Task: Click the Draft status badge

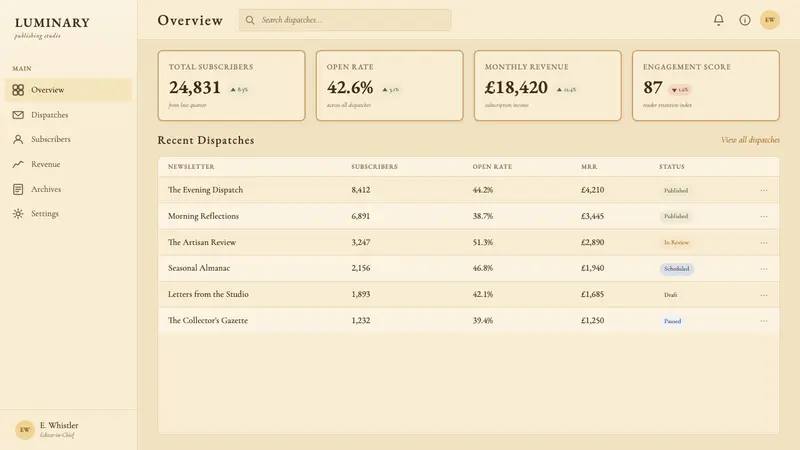Action: pyautogui.click(x=670, y=295)
